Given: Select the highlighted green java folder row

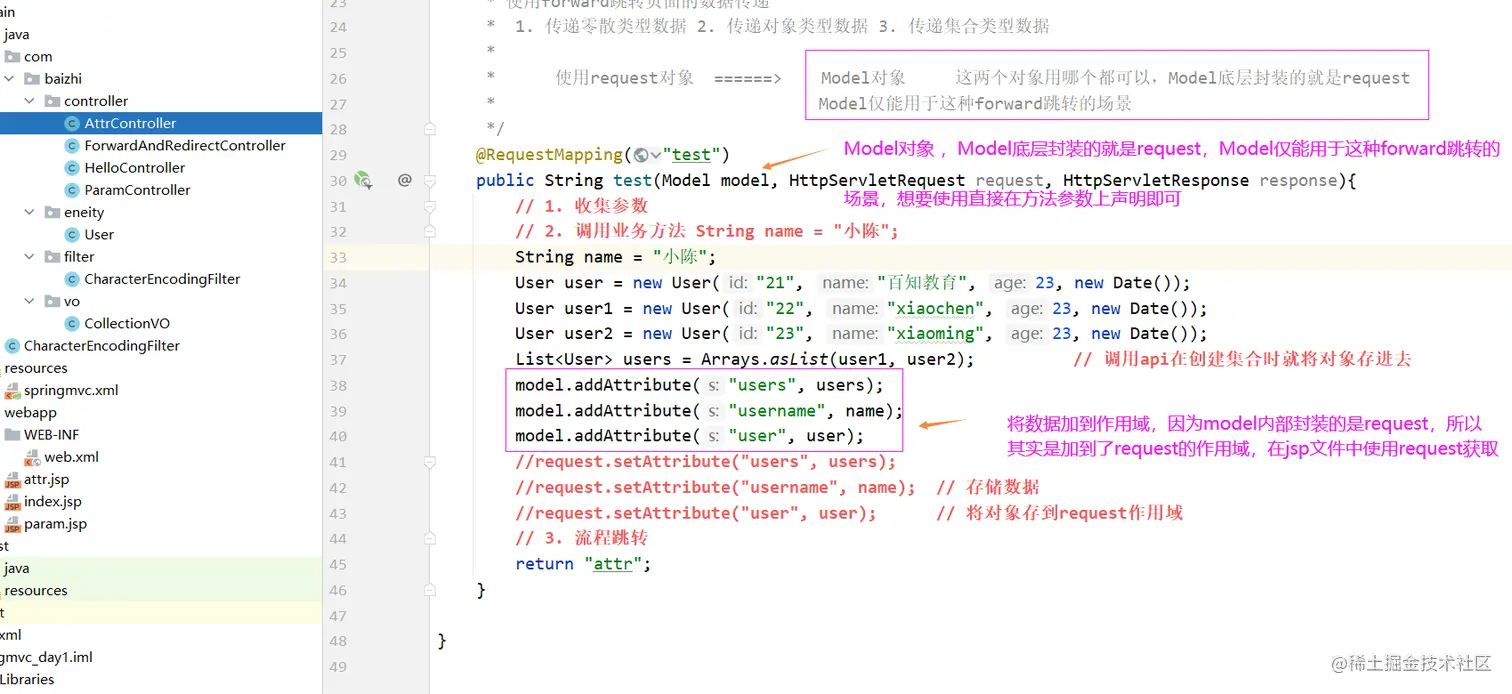Looking at the screenshot, I should coord(161,568).
